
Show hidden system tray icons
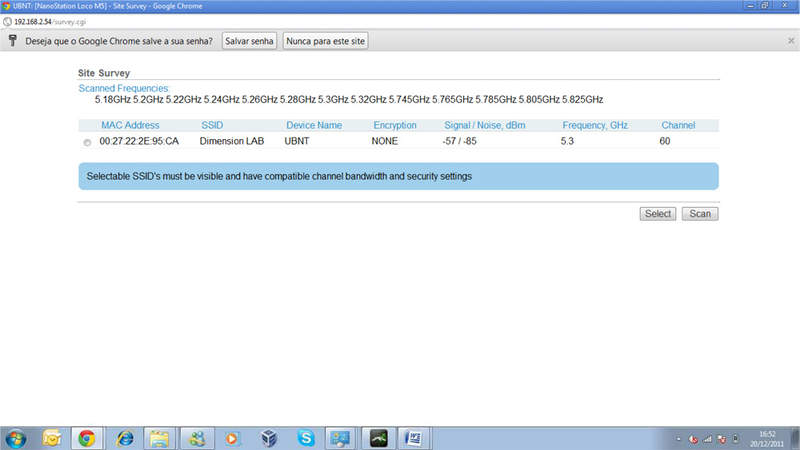point(679,439)
